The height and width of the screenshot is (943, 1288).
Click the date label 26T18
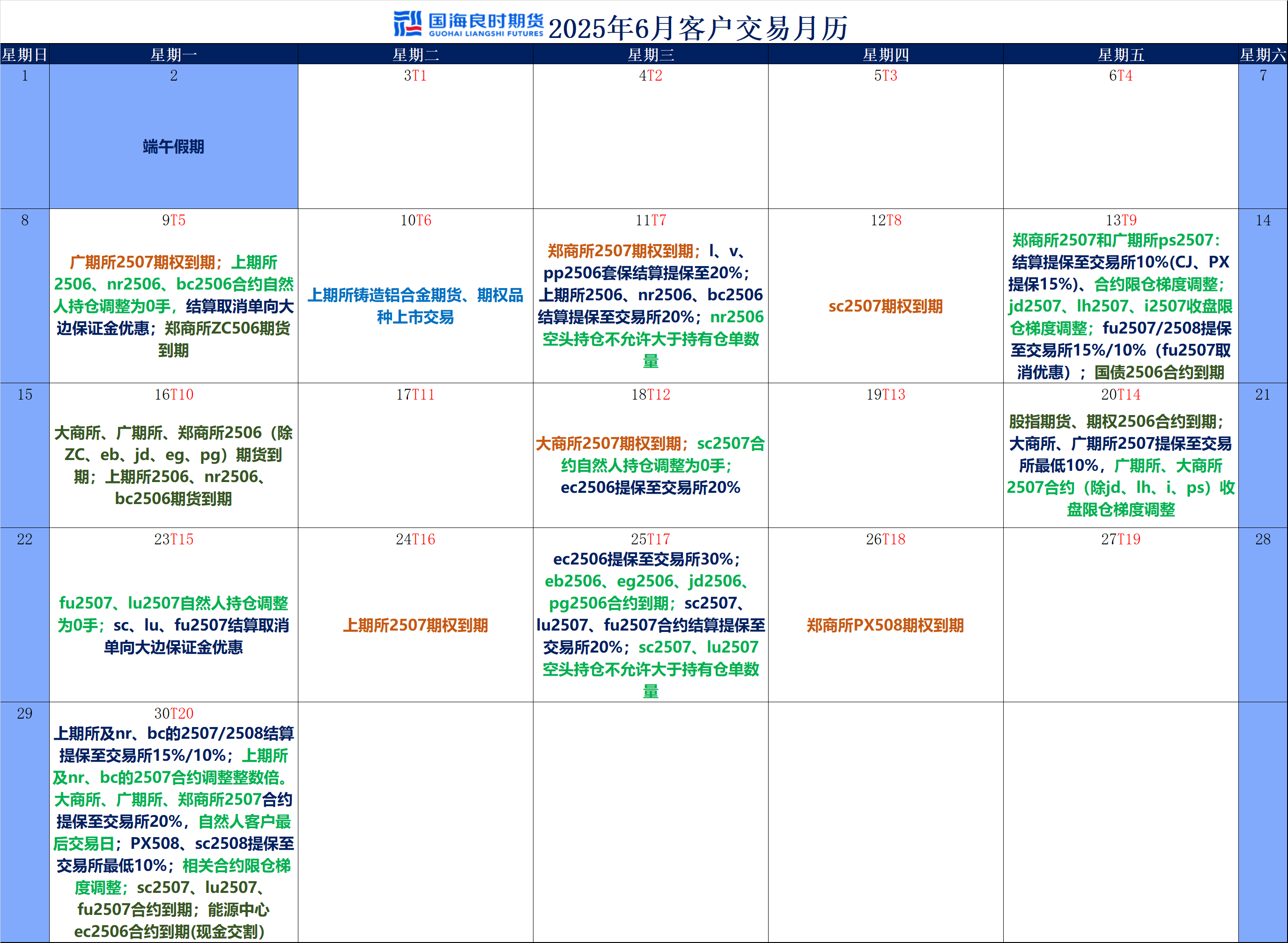886,540
